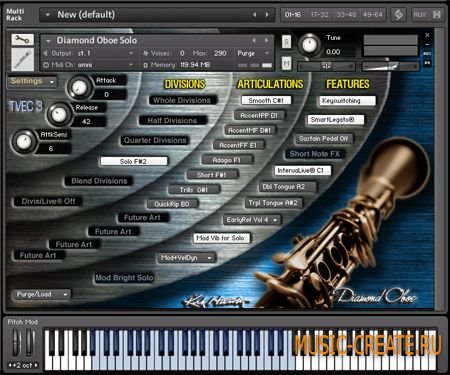
Task: Click the AUX button in the top bar
Action: [419, 15]
